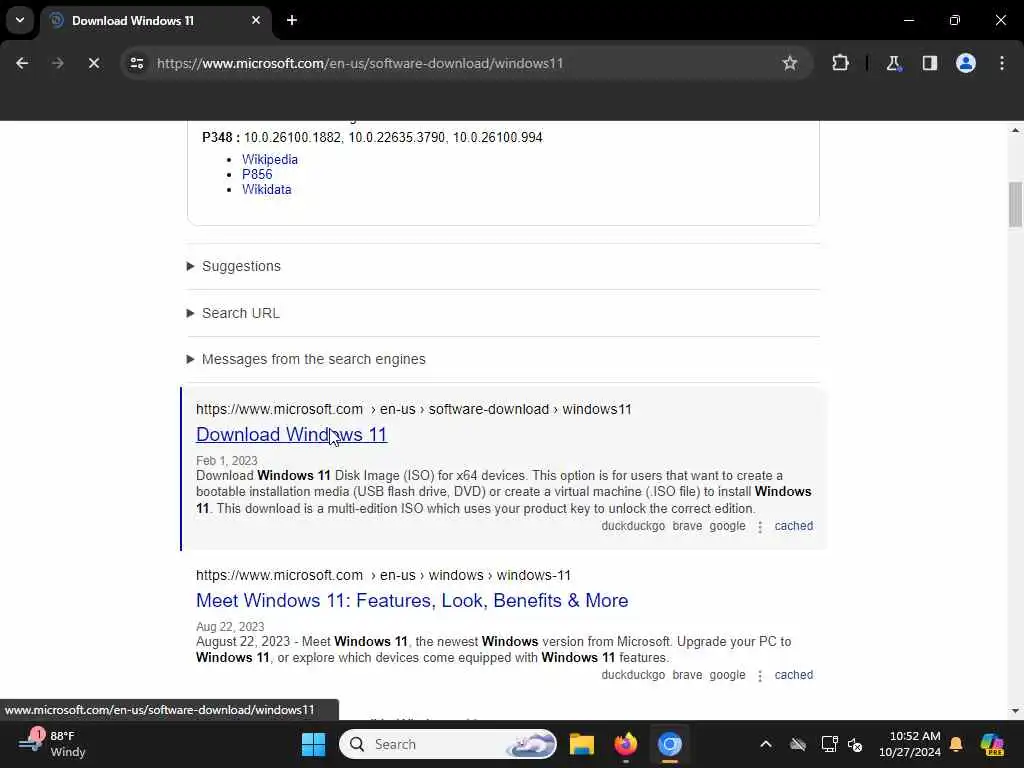Open File Explorer from the taskbar
1024x768 pixels.
coord(581,744)
